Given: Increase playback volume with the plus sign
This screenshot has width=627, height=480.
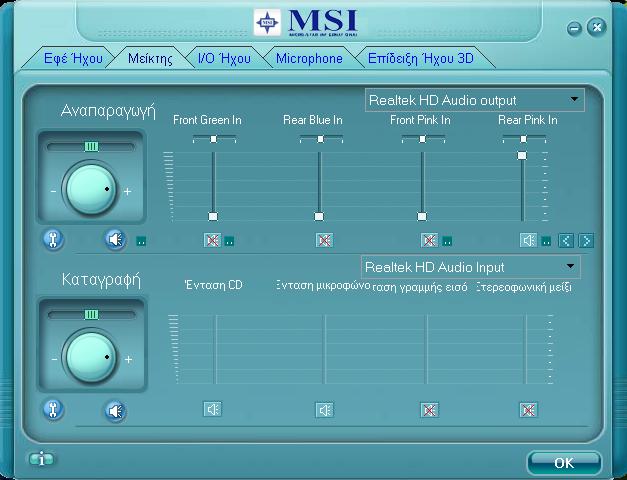Looking at the screenshot, I should coord(128,192).
